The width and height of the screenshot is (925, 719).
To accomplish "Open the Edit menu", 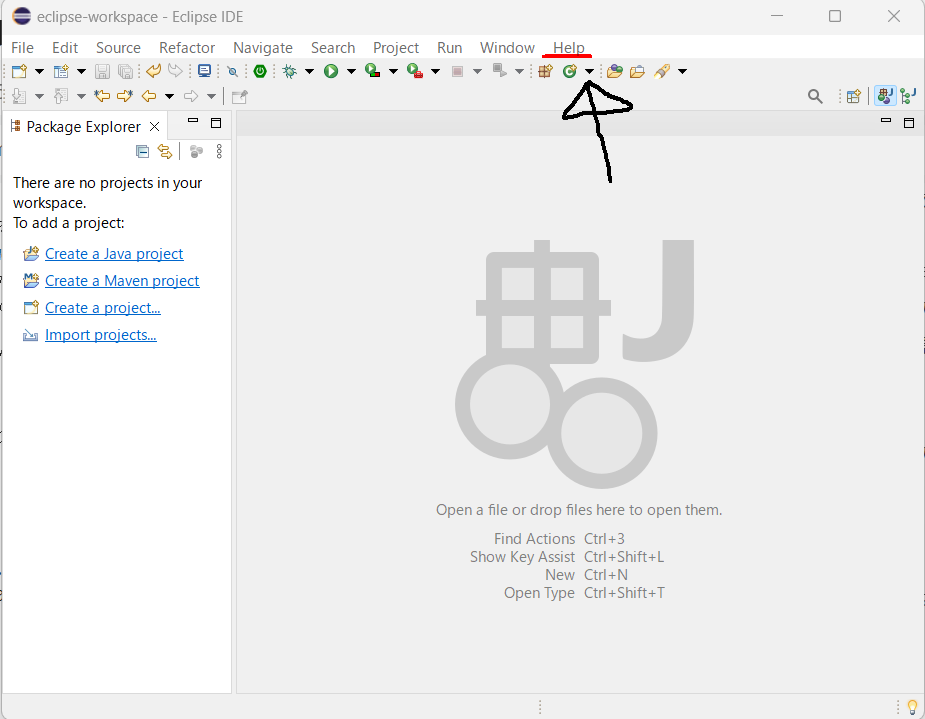I will point(65,48).
